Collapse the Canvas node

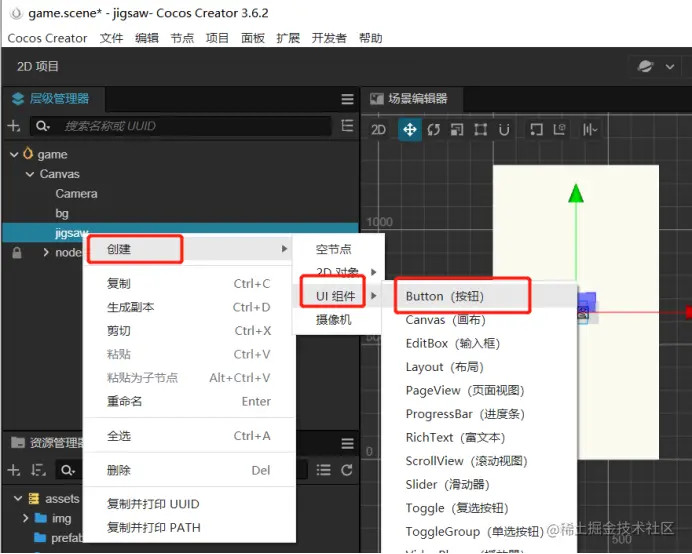30,174
